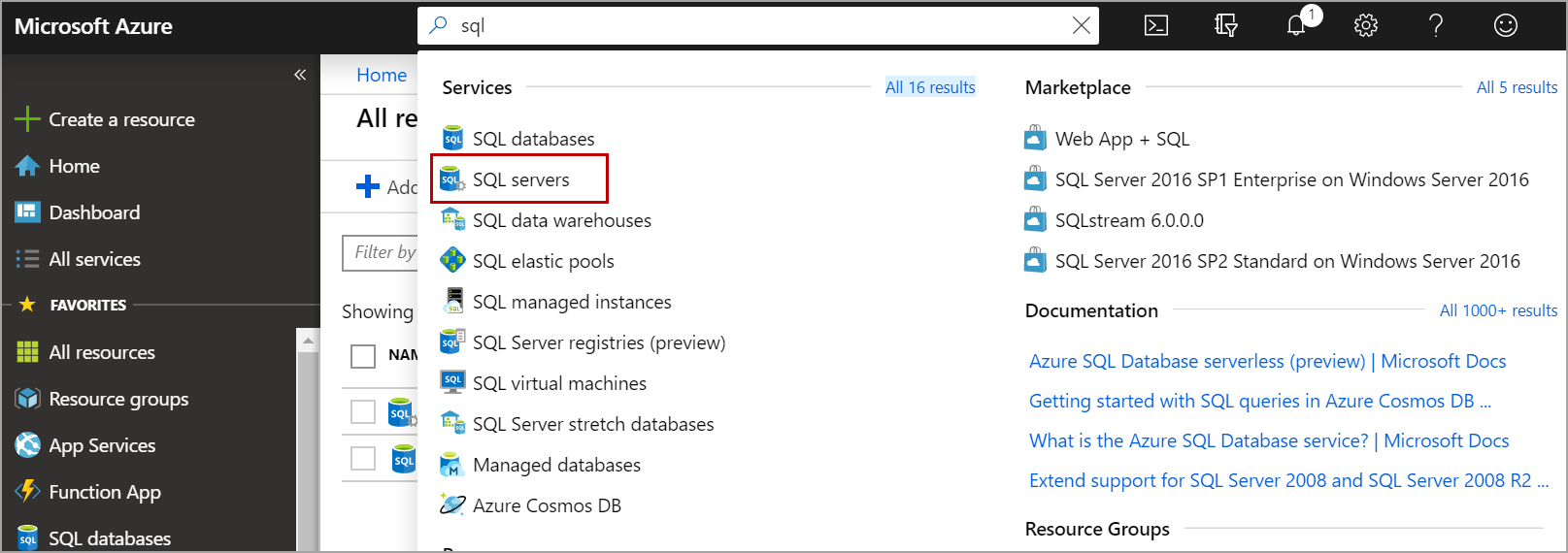The height and width of the screenshot is (553, 1568).
Task: Collapse the left sidebar menu
Action: (x=300, y=75)
